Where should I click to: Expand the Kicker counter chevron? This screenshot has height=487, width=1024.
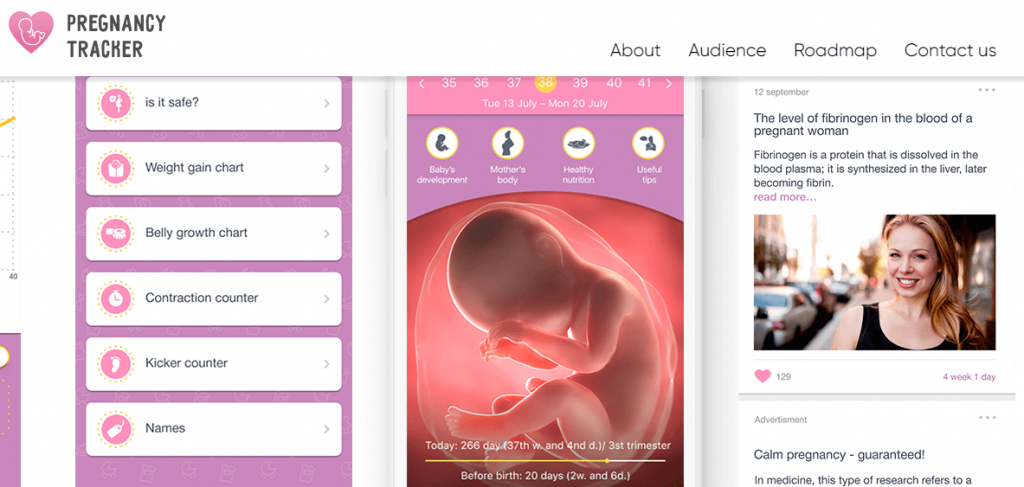pyautogui.click(x=327, y=364)
